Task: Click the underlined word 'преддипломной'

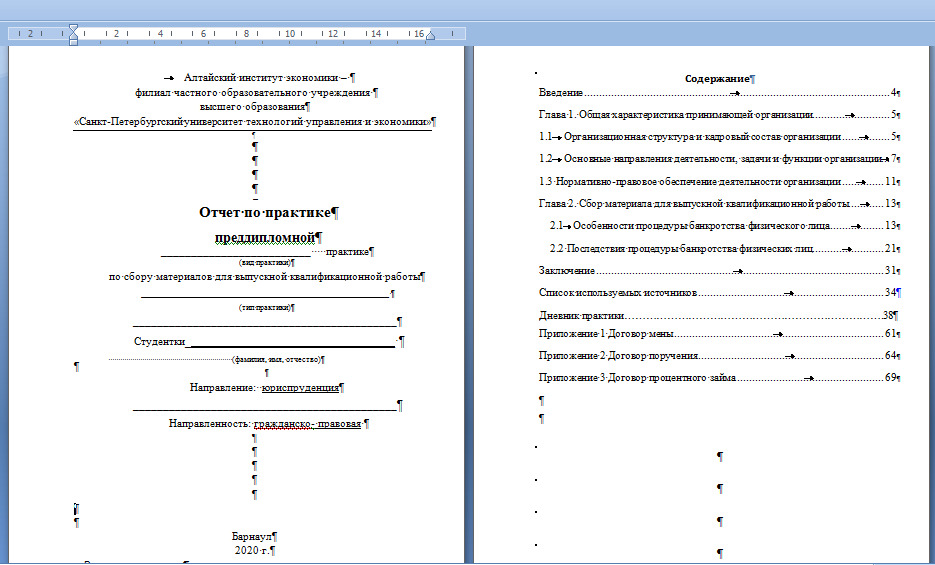Action: point(264,238)
